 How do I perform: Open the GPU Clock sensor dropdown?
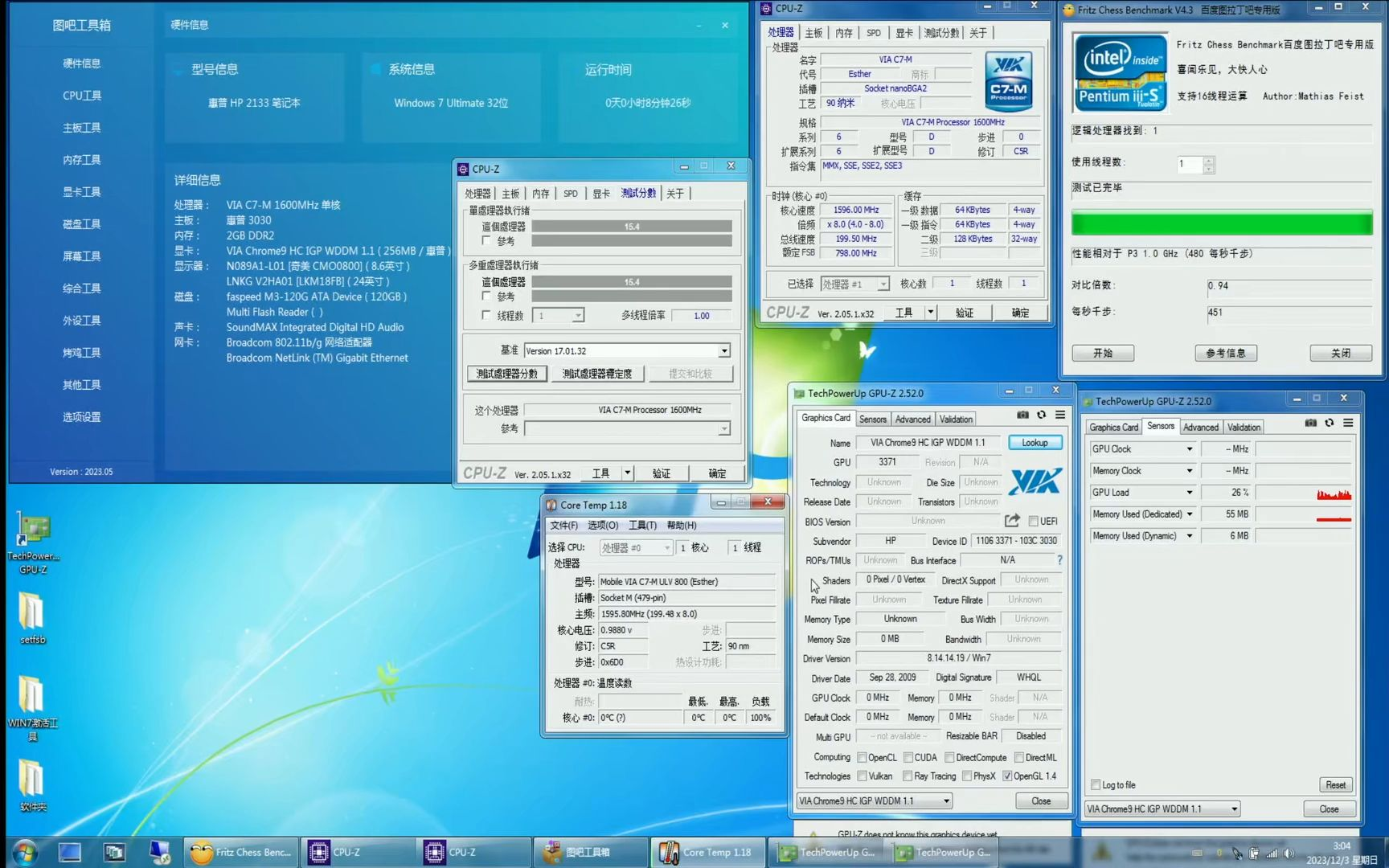click(x=1189, y=449)
